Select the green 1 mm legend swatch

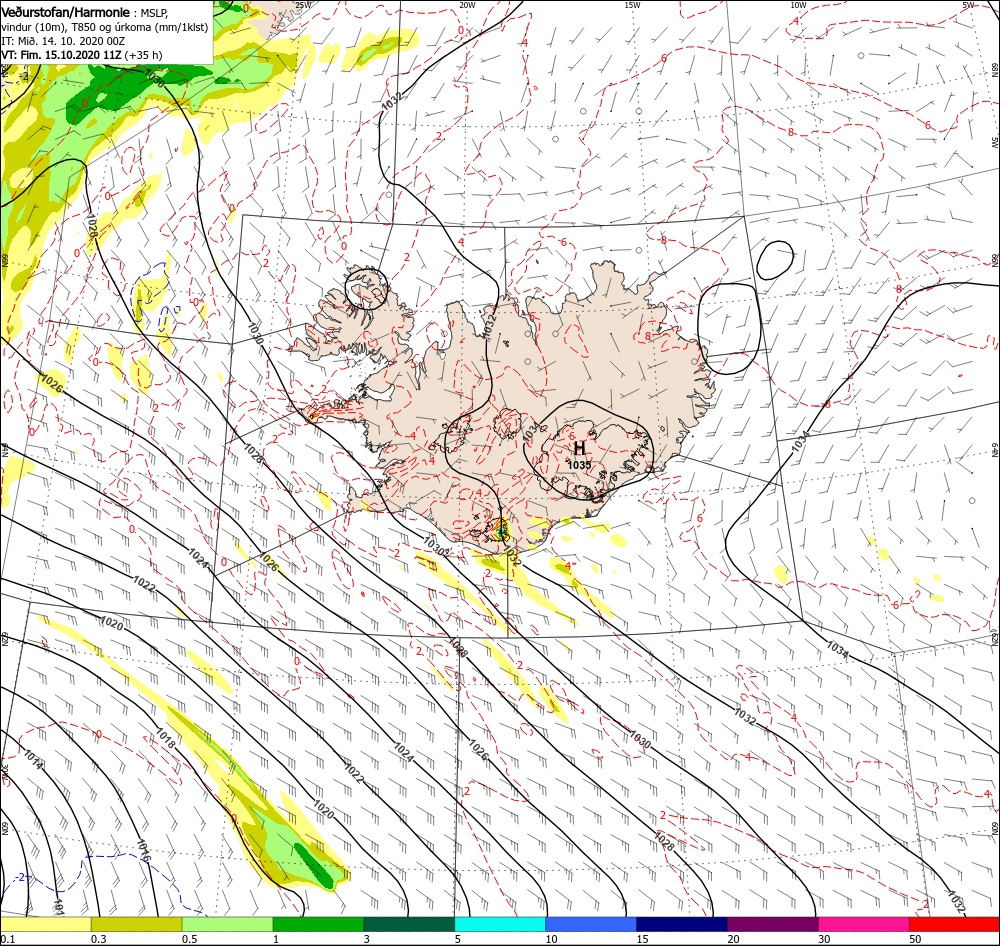coord(318,924)
